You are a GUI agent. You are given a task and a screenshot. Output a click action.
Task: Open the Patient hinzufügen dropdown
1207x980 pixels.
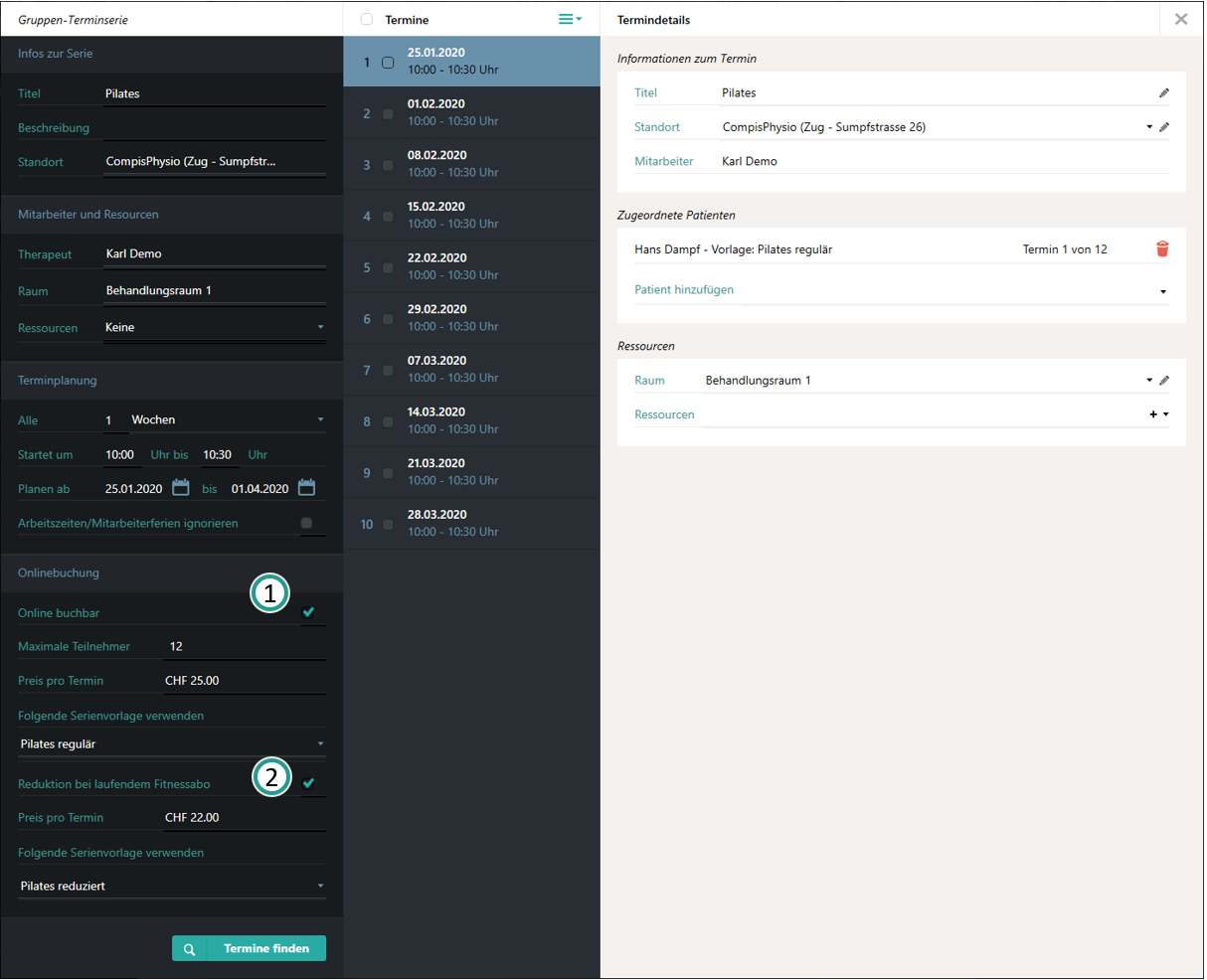pos(1163,291)
